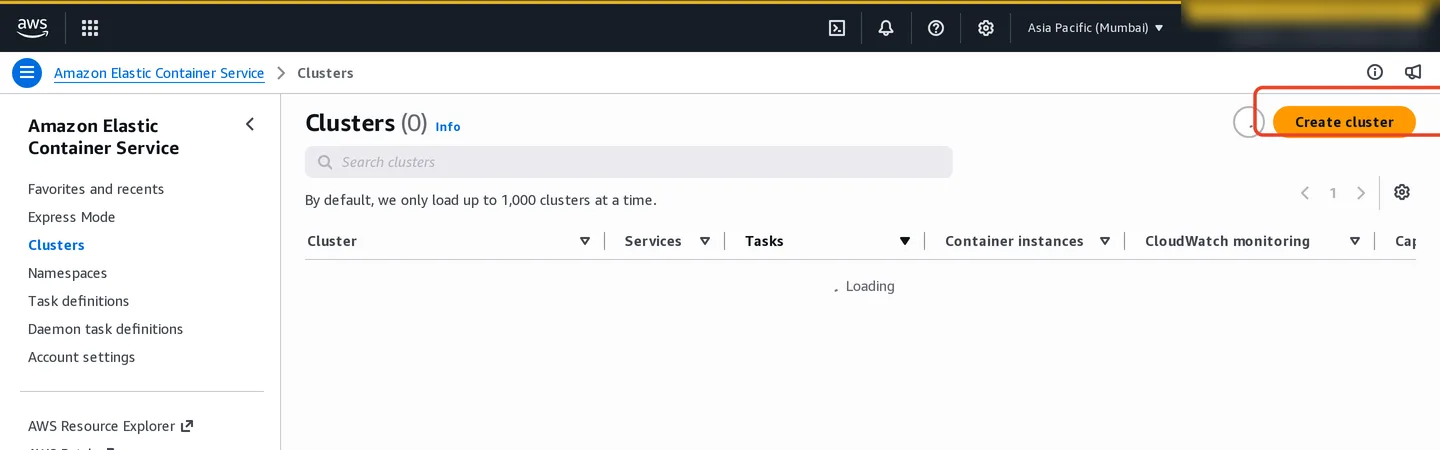Open the info panel circle icon
The width and height of the screenshot is (1440, 450).
pos(1375,72)
